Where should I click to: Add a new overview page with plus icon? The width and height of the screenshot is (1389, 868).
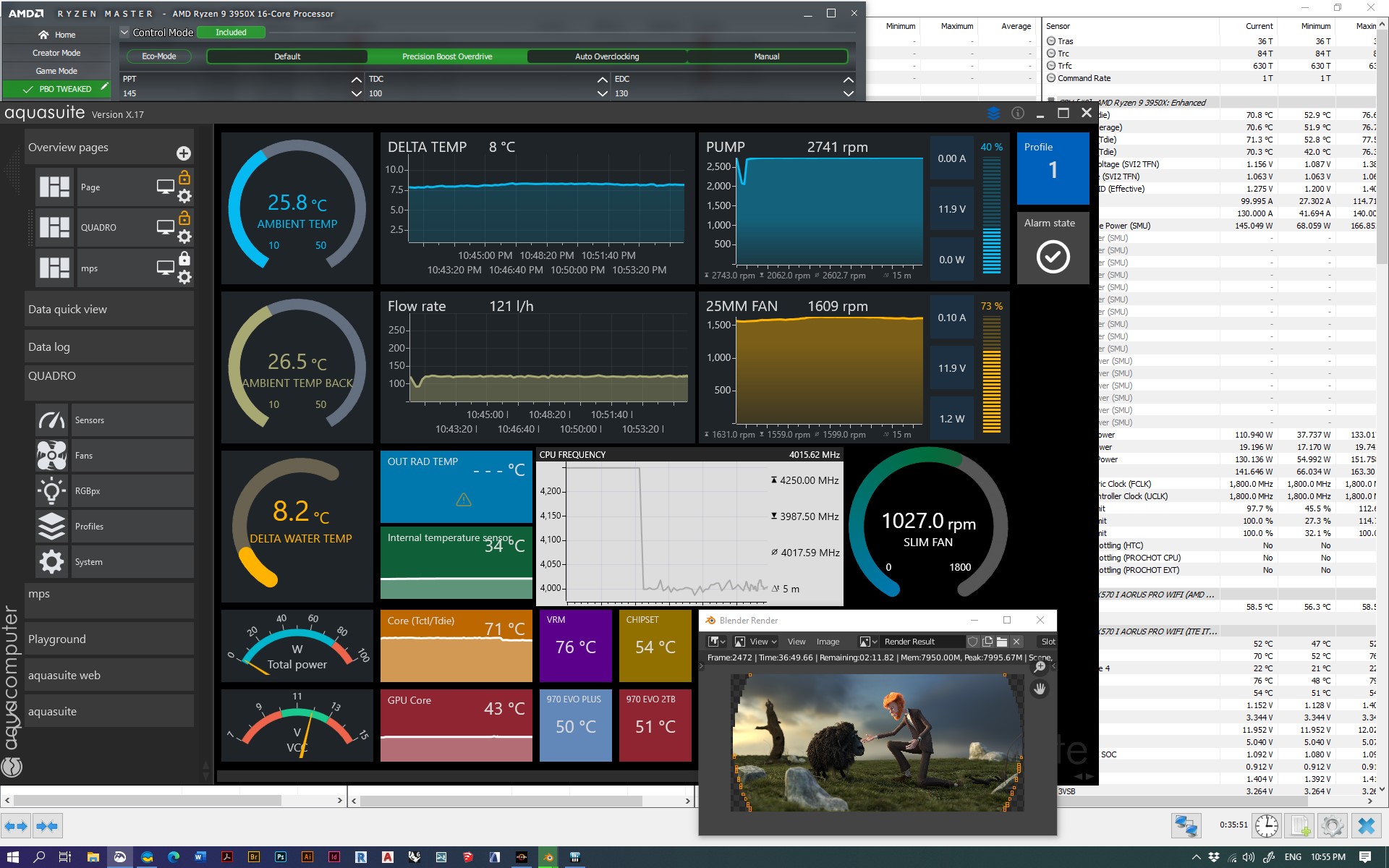(184, 153)
